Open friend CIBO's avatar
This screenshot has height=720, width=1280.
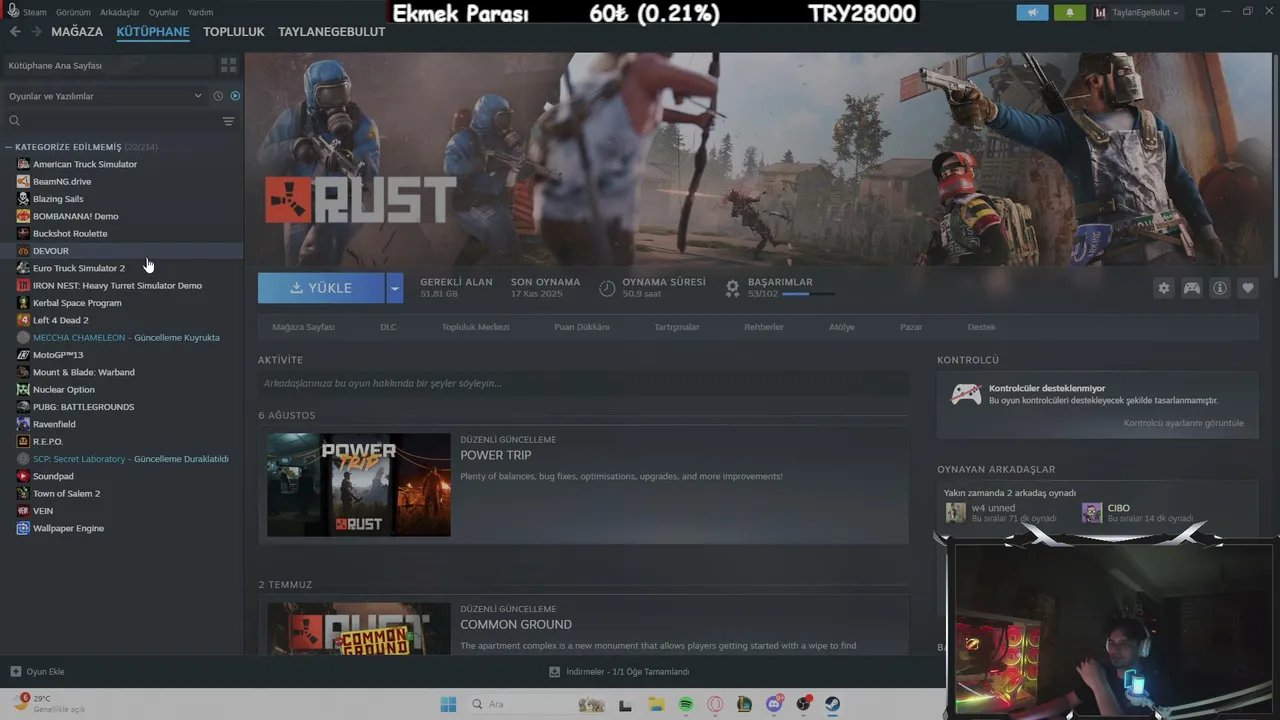(1092, 513)
